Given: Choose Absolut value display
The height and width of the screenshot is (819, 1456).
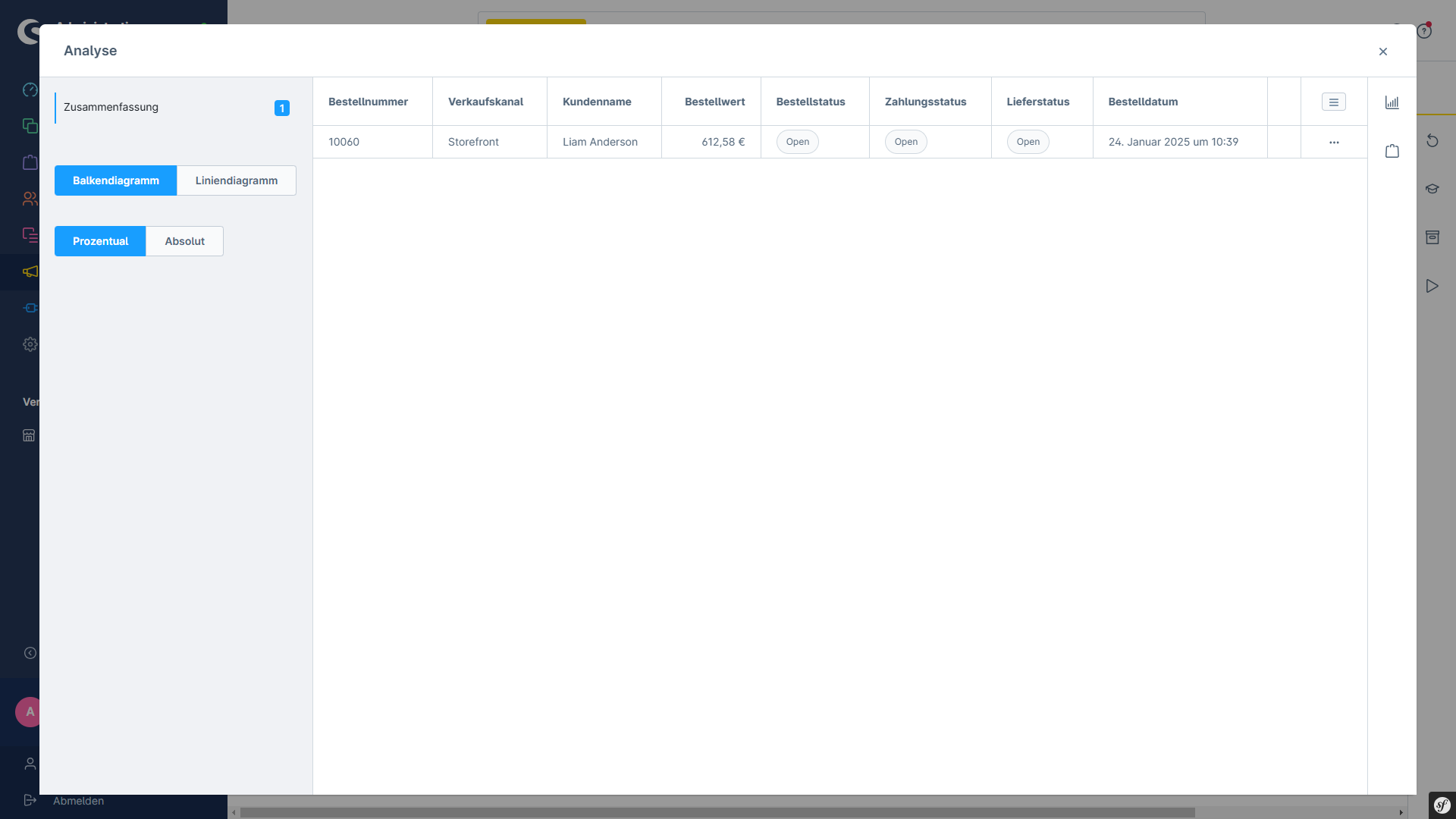Looking at the screenshot, I should (184, 241).
